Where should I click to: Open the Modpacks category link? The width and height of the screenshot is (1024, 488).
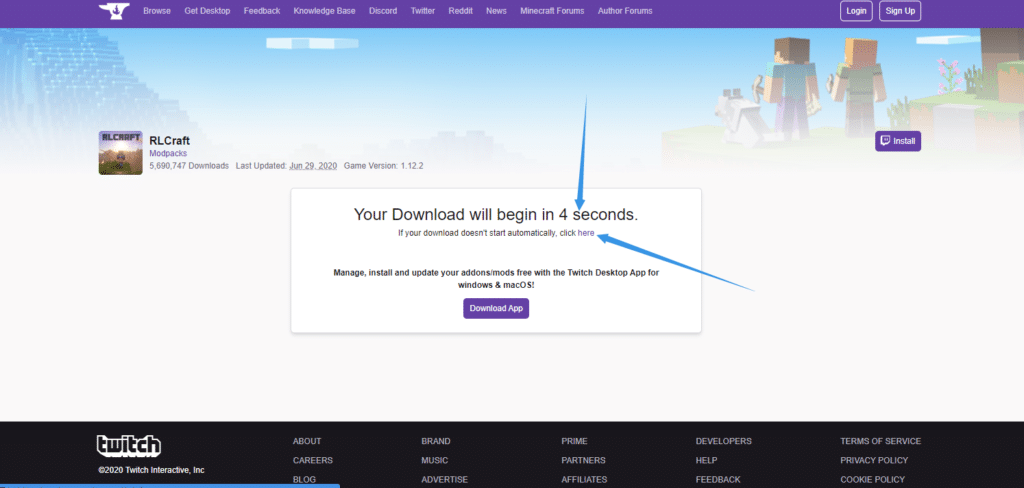(168, 154)
